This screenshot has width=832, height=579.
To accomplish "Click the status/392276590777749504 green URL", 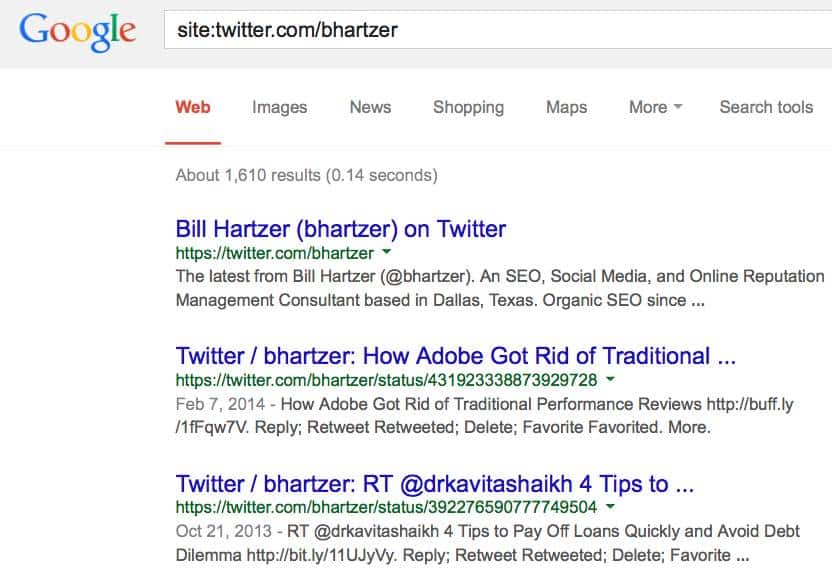I will point(386,507).
